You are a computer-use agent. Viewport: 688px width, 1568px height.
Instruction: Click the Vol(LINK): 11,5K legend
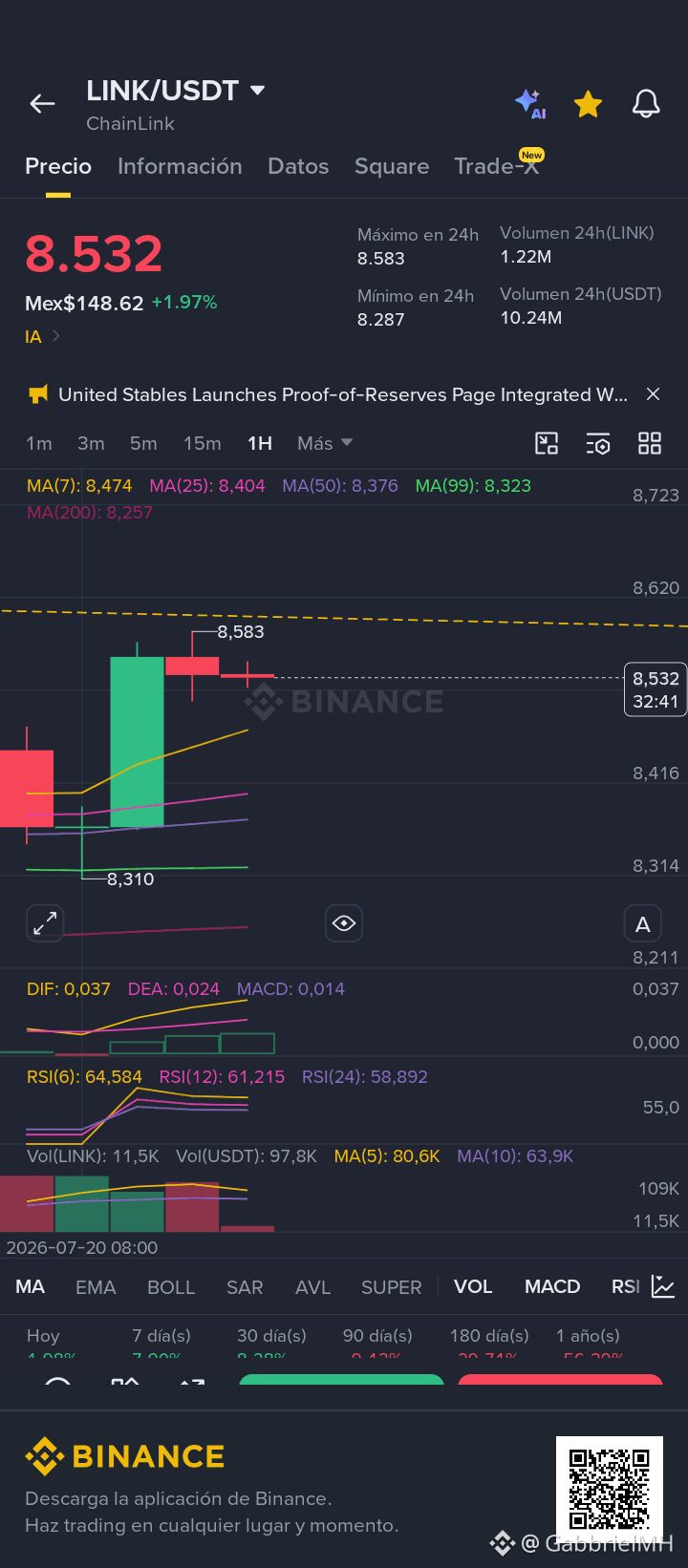[93, 1156]
